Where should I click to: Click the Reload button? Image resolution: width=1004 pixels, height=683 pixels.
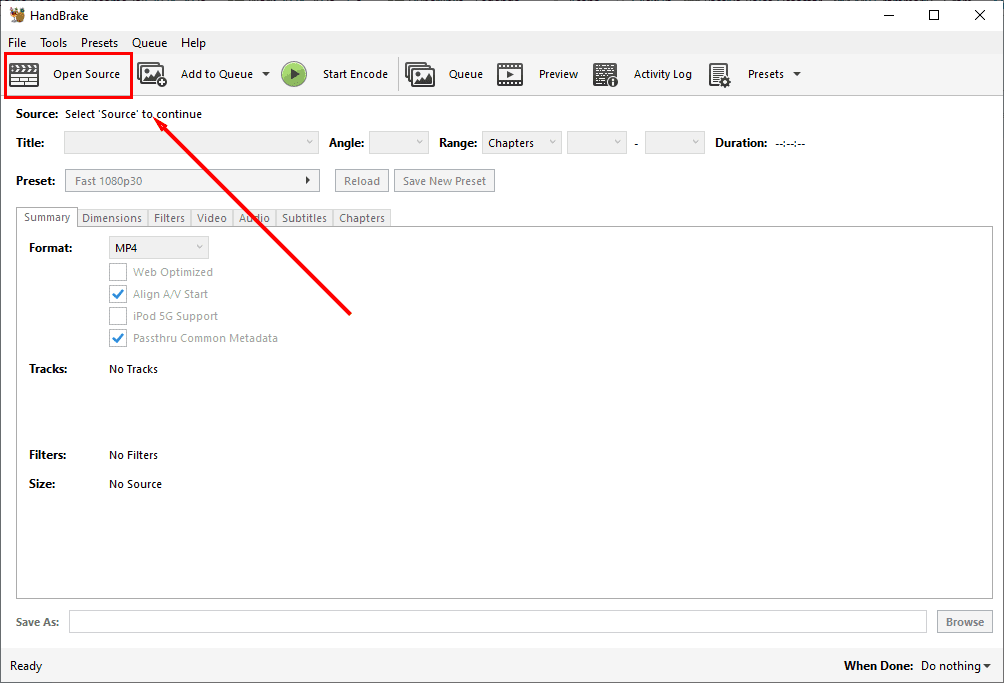pos(362,181)
